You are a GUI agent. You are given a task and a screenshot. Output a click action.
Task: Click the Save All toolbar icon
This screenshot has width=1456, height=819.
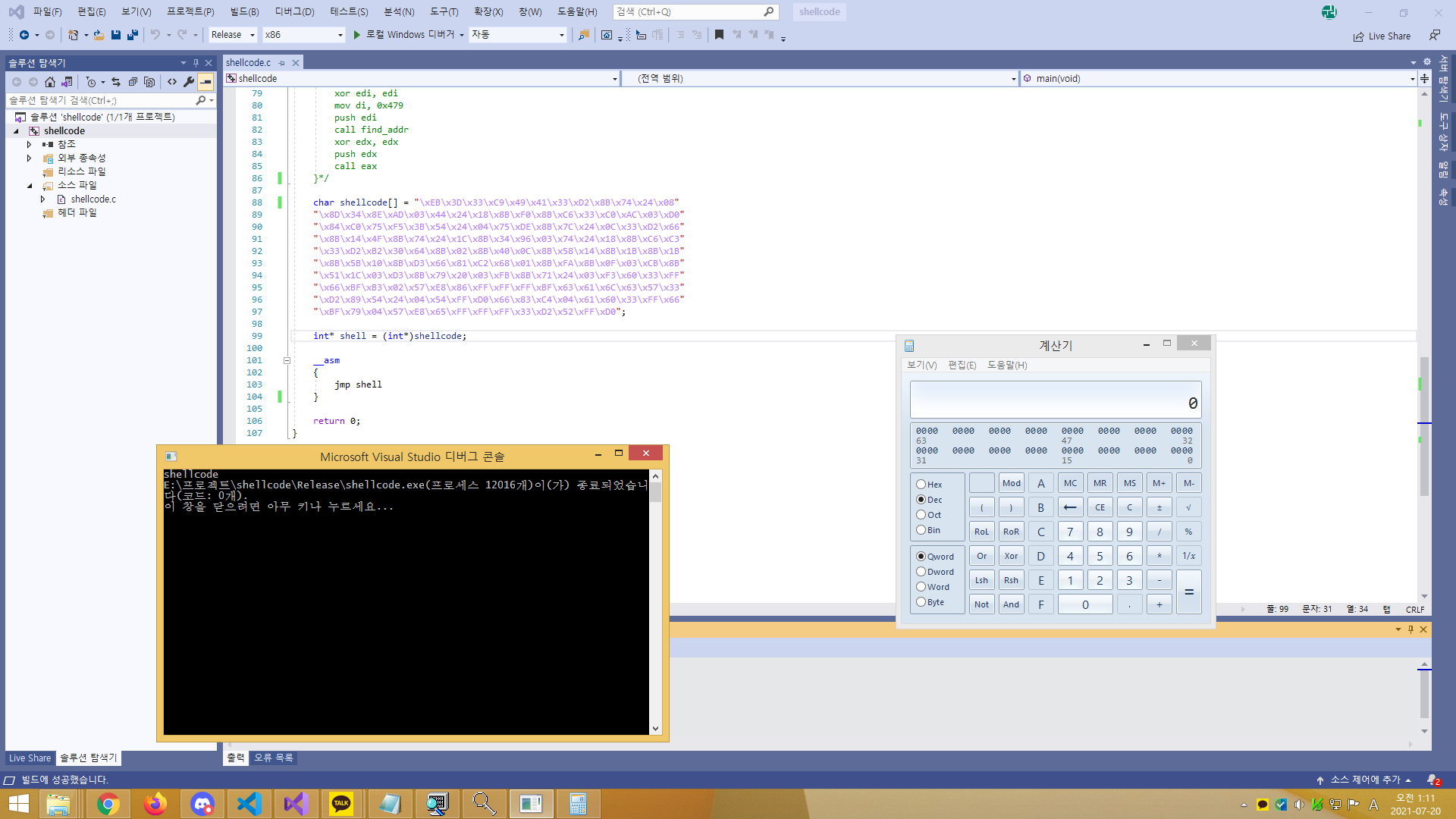tap(133, 35)
